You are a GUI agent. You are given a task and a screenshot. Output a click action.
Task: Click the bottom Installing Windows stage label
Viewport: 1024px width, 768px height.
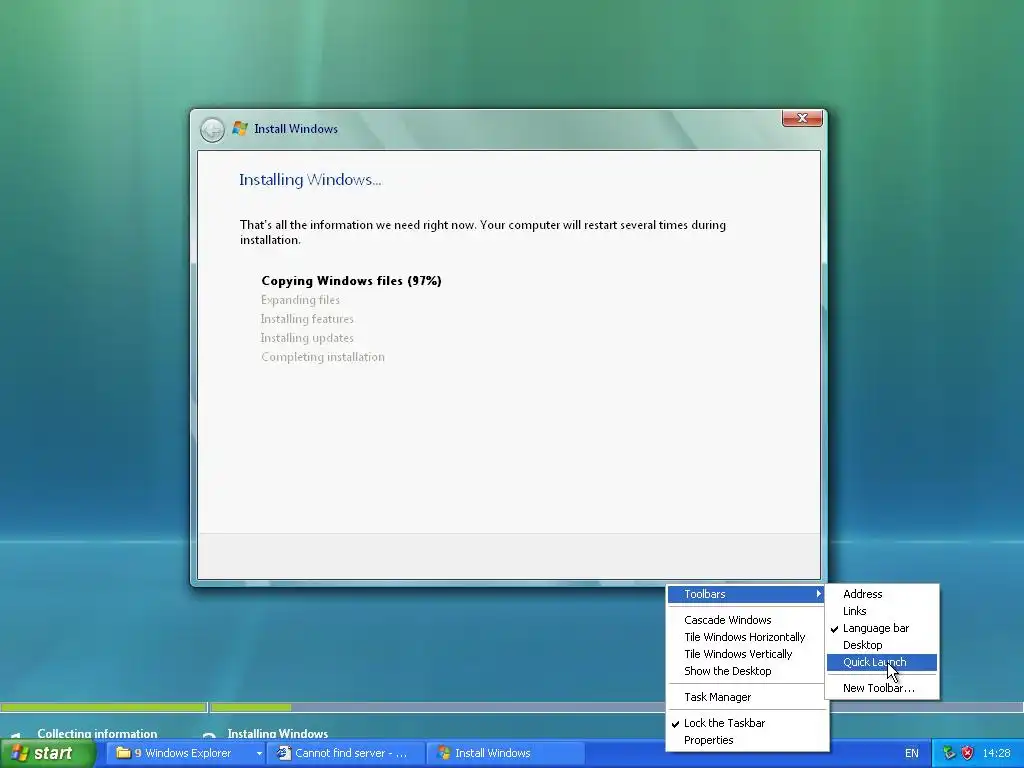point(278,733)
